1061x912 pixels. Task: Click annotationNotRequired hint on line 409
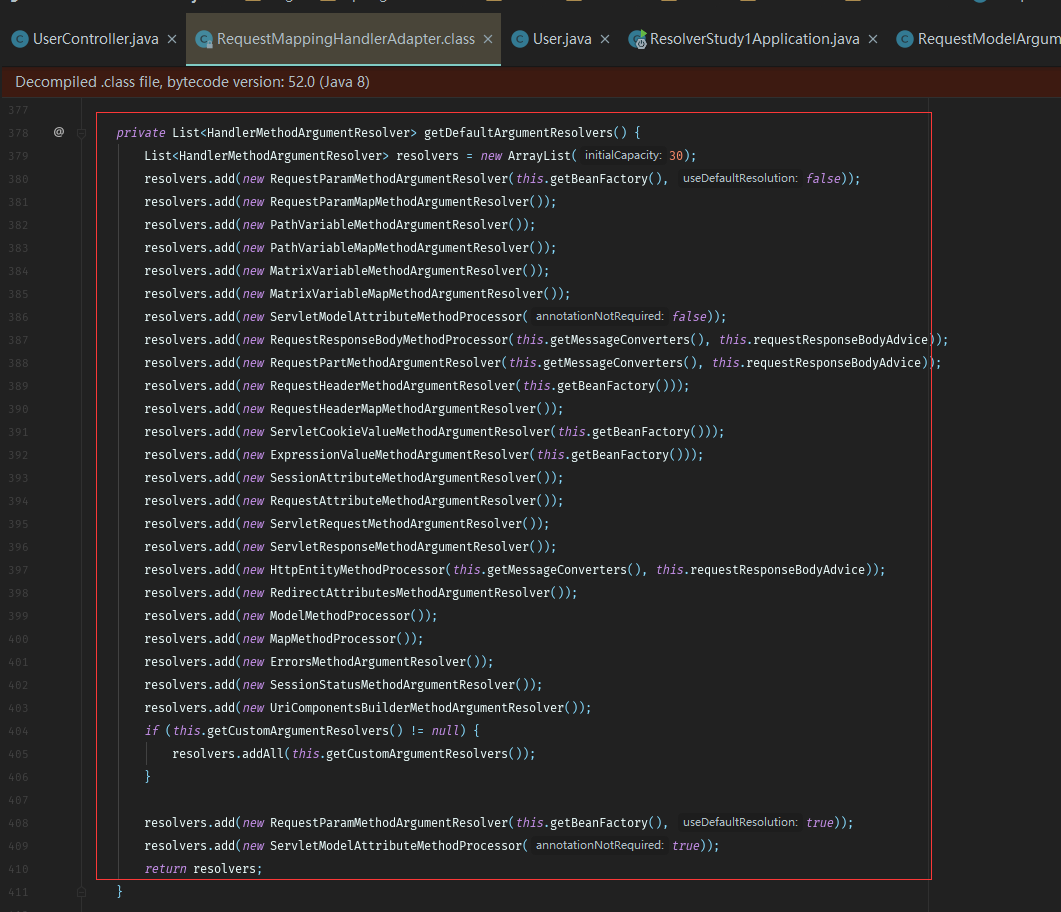click(x=600, y=846)
